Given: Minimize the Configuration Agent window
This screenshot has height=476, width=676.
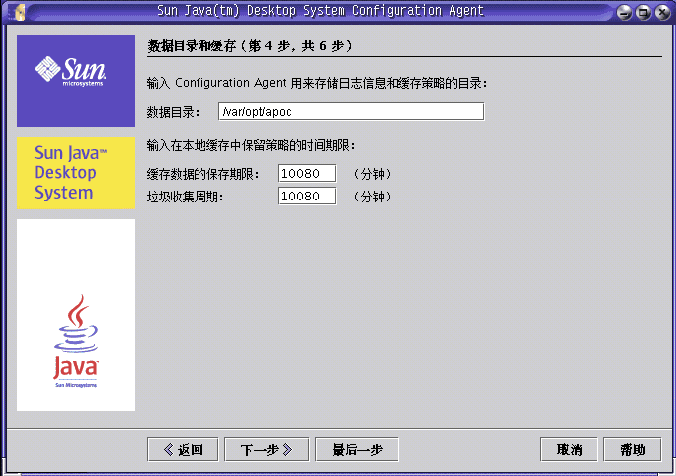Looking at the screenshot, I should tap(624, 12).
